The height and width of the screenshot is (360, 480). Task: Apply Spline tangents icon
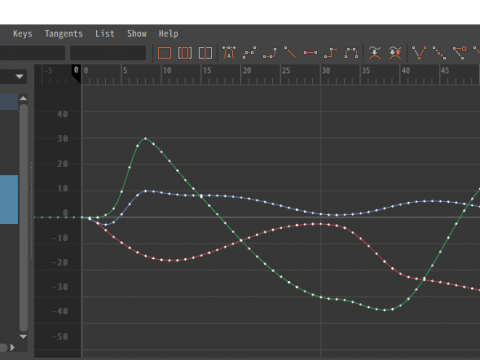point(250,53)
